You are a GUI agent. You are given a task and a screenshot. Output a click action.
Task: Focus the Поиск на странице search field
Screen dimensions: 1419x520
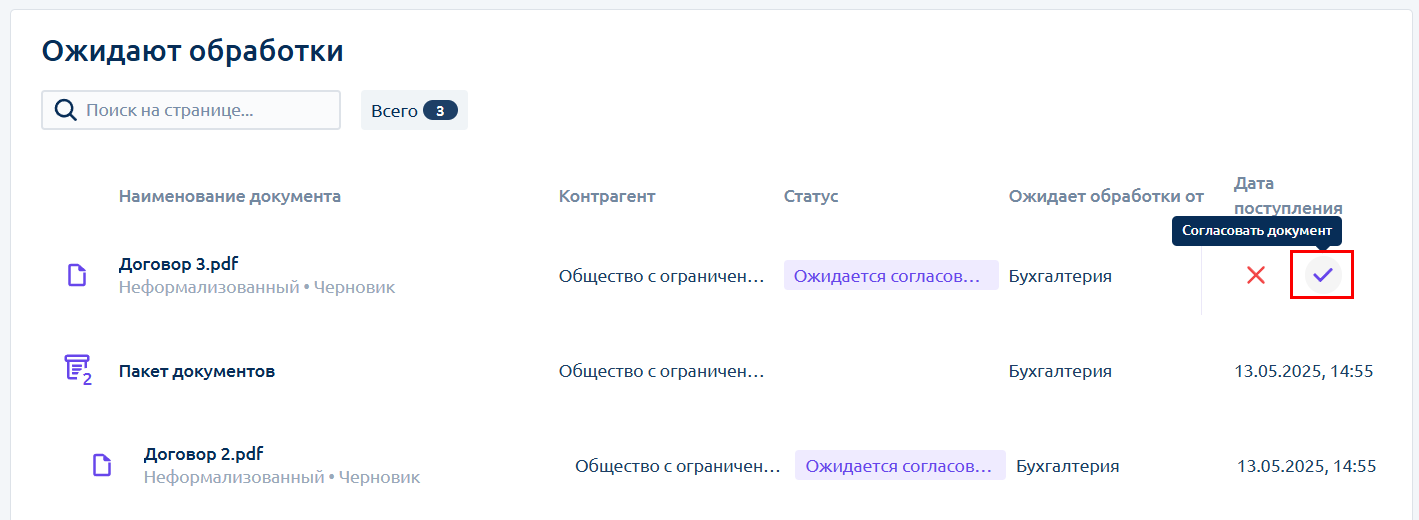[191, 110]
